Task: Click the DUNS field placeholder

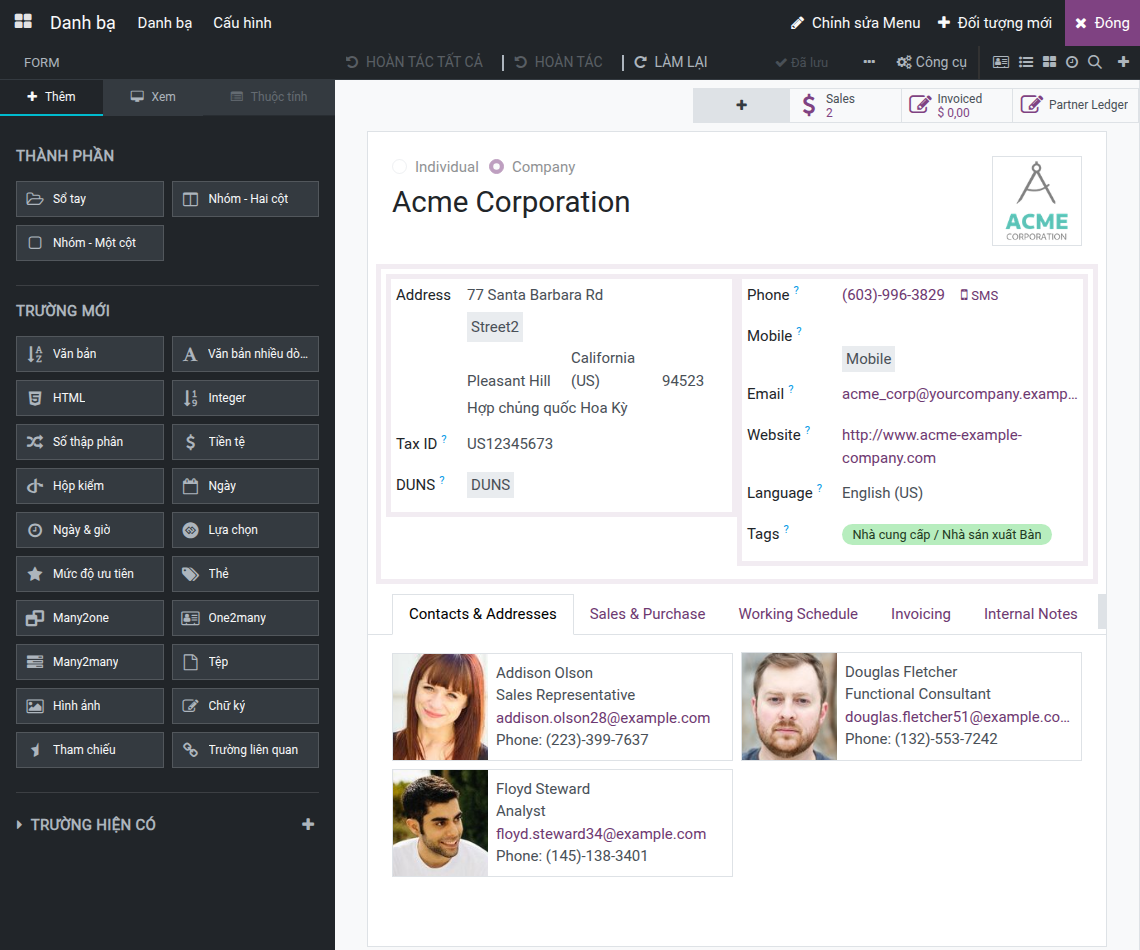Action: (490, 485)
